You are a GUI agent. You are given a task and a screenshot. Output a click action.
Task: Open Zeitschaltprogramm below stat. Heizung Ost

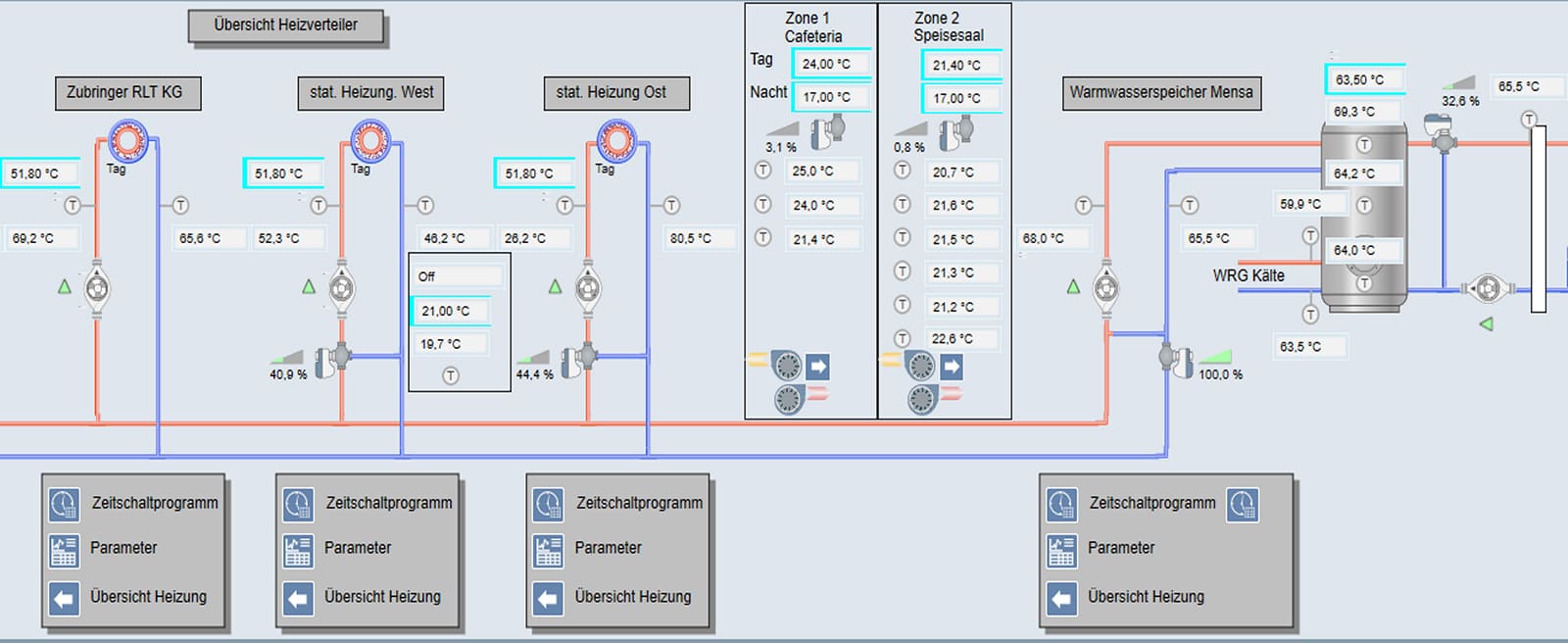638,503
